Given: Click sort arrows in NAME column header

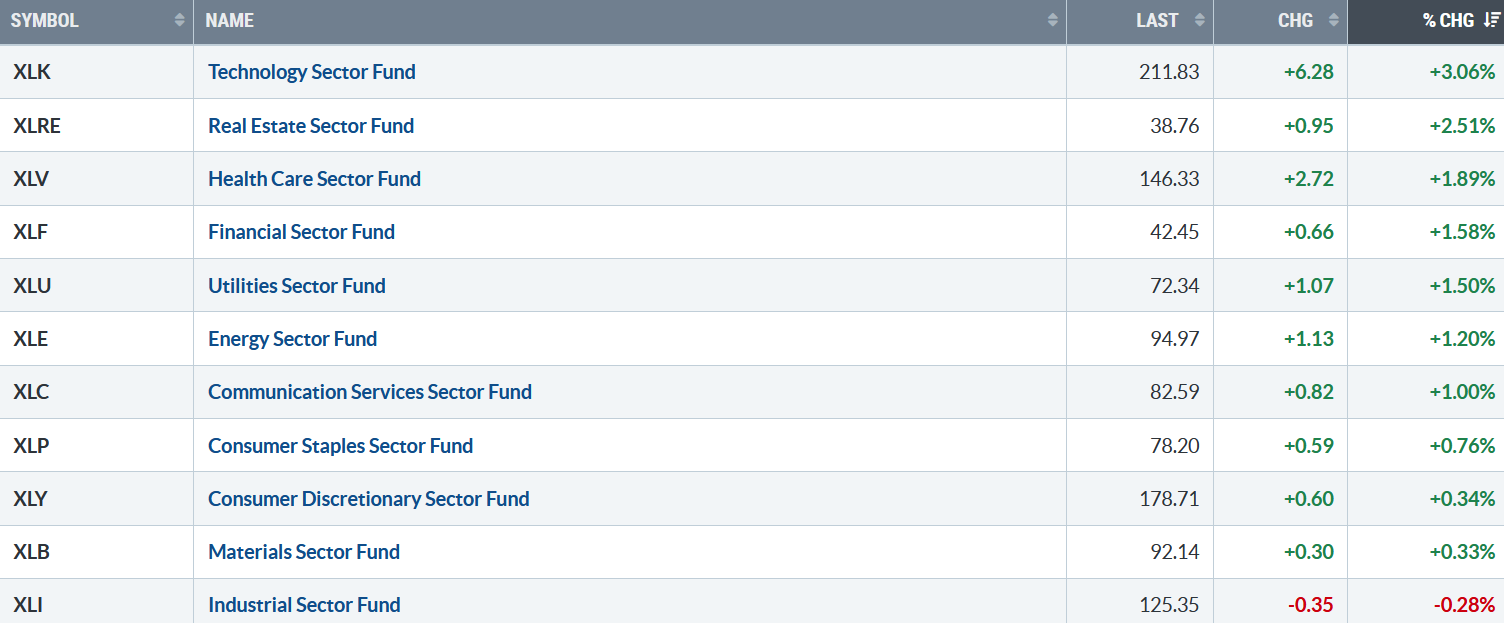Looking at the screenshot, I should pos(1052,20).
